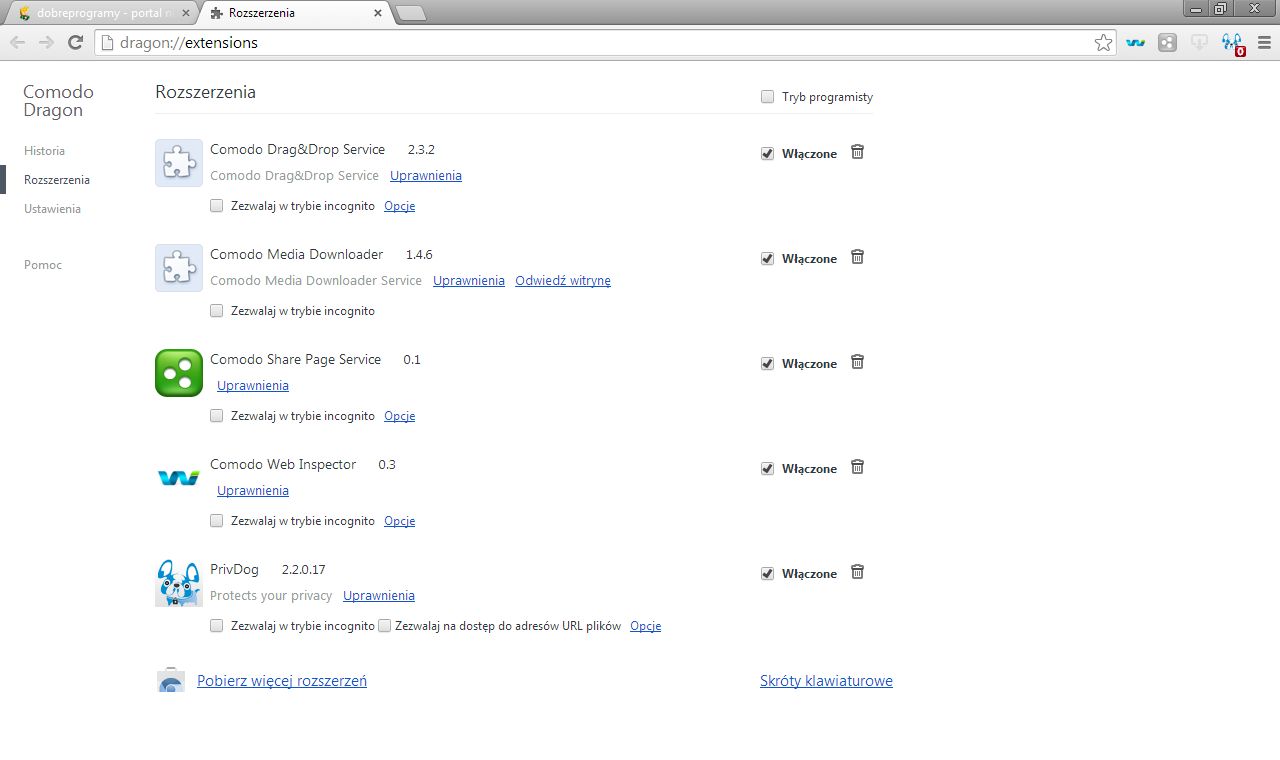
Task: Close the dobreprogramy tab
Action: [185, 14]
